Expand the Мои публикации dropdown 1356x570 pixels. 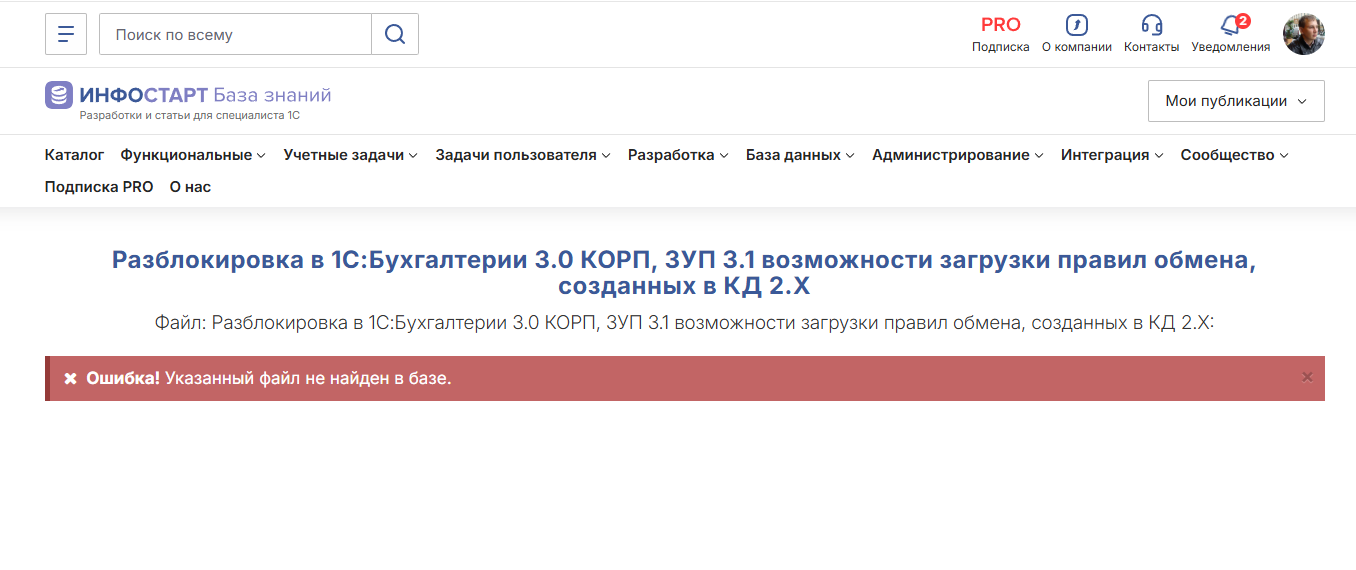1236,101
